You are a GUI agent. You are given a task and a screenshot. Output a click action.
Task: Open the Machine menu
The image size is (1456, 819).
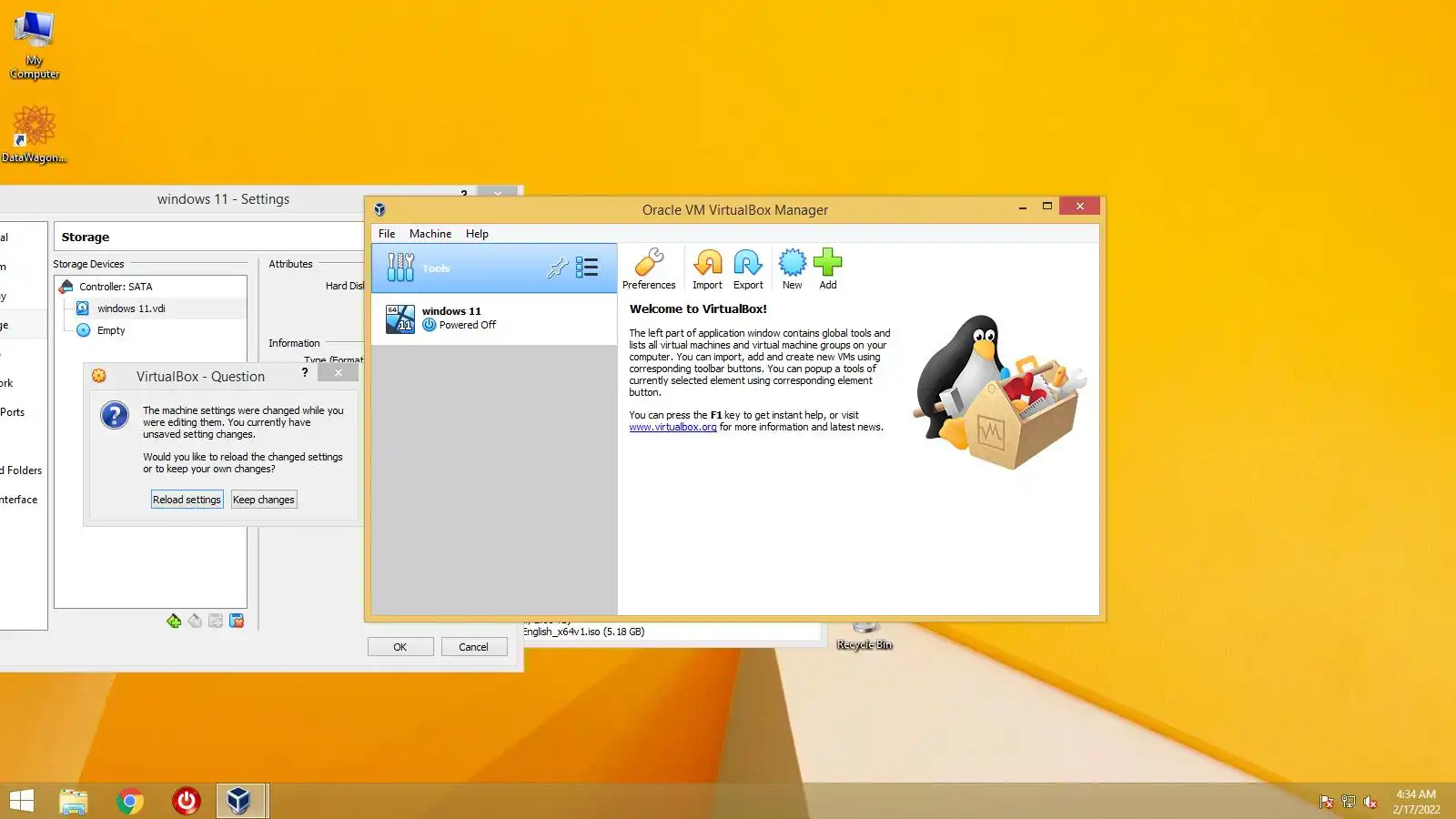click(430, 234)
